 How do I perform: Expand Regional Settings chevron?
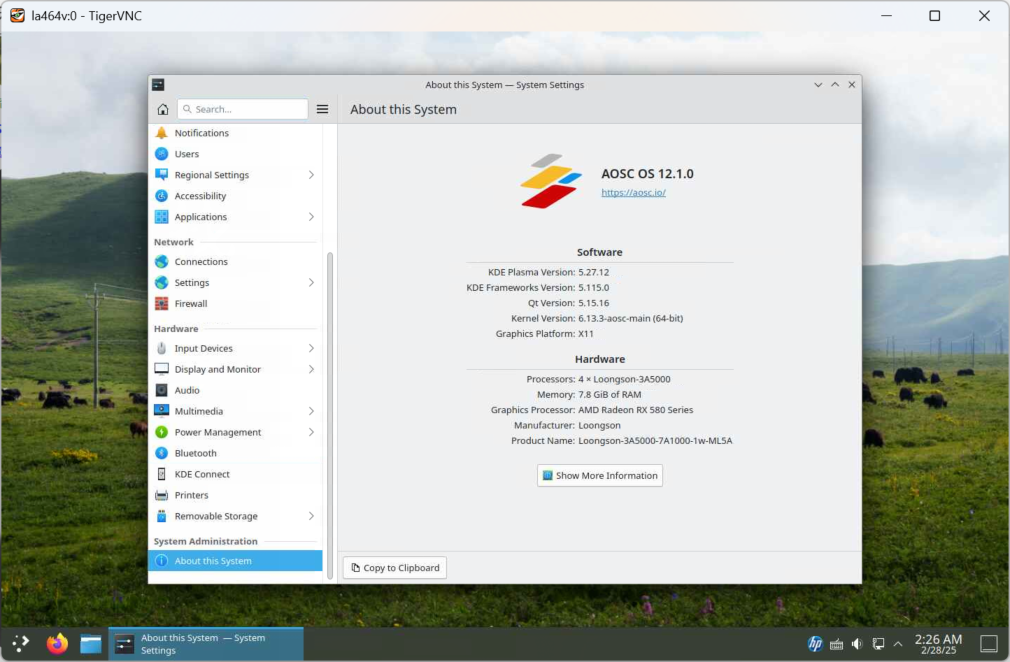click(x=311, y=175)
